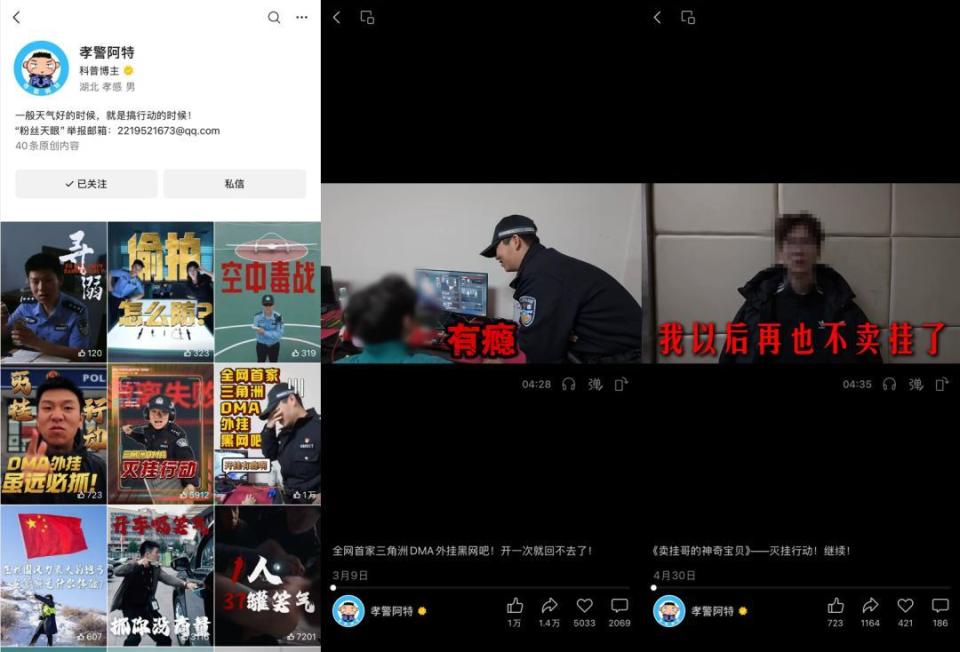Tap the 孝警阿特 profile avatar
This screenshot has width=960, height=652.
41,68
